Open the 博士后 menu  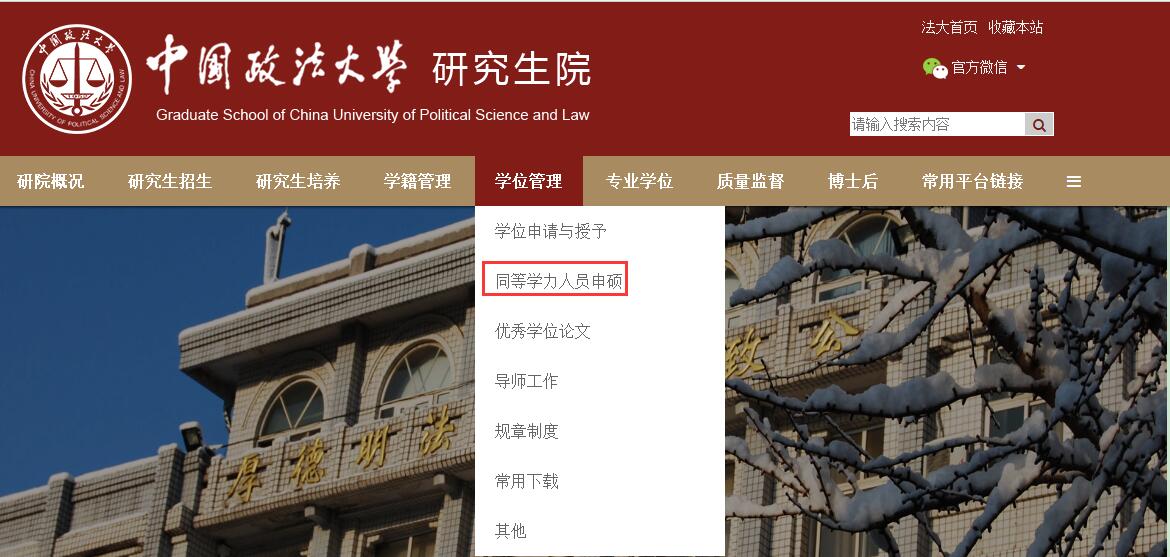(852, 182)
